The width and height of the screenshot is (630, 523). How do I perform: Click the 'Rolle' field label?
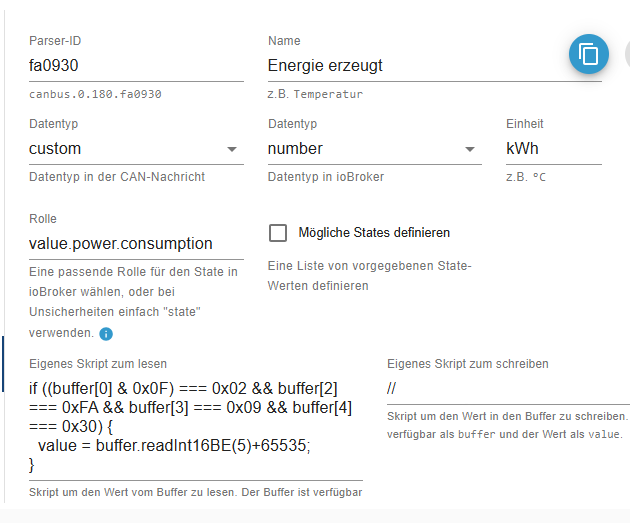click(43, 219)
